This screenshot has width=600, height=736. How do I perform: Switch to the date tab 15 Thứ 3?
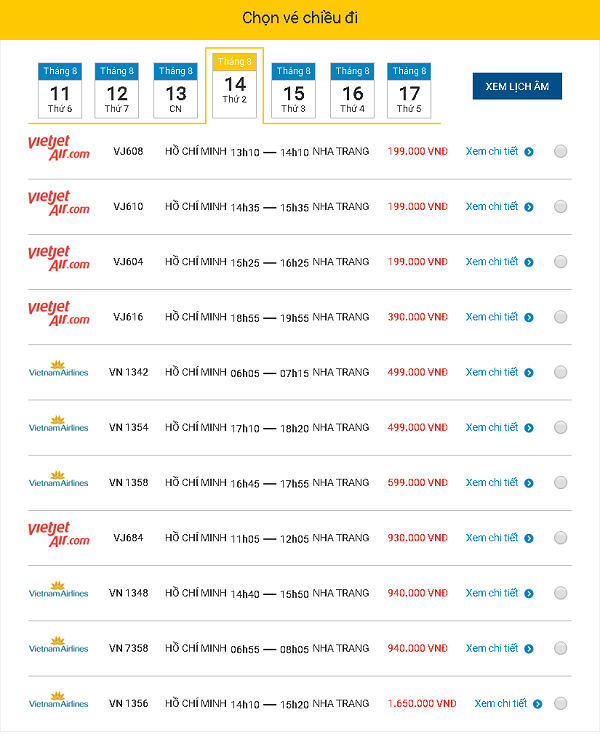coord(293,91)
